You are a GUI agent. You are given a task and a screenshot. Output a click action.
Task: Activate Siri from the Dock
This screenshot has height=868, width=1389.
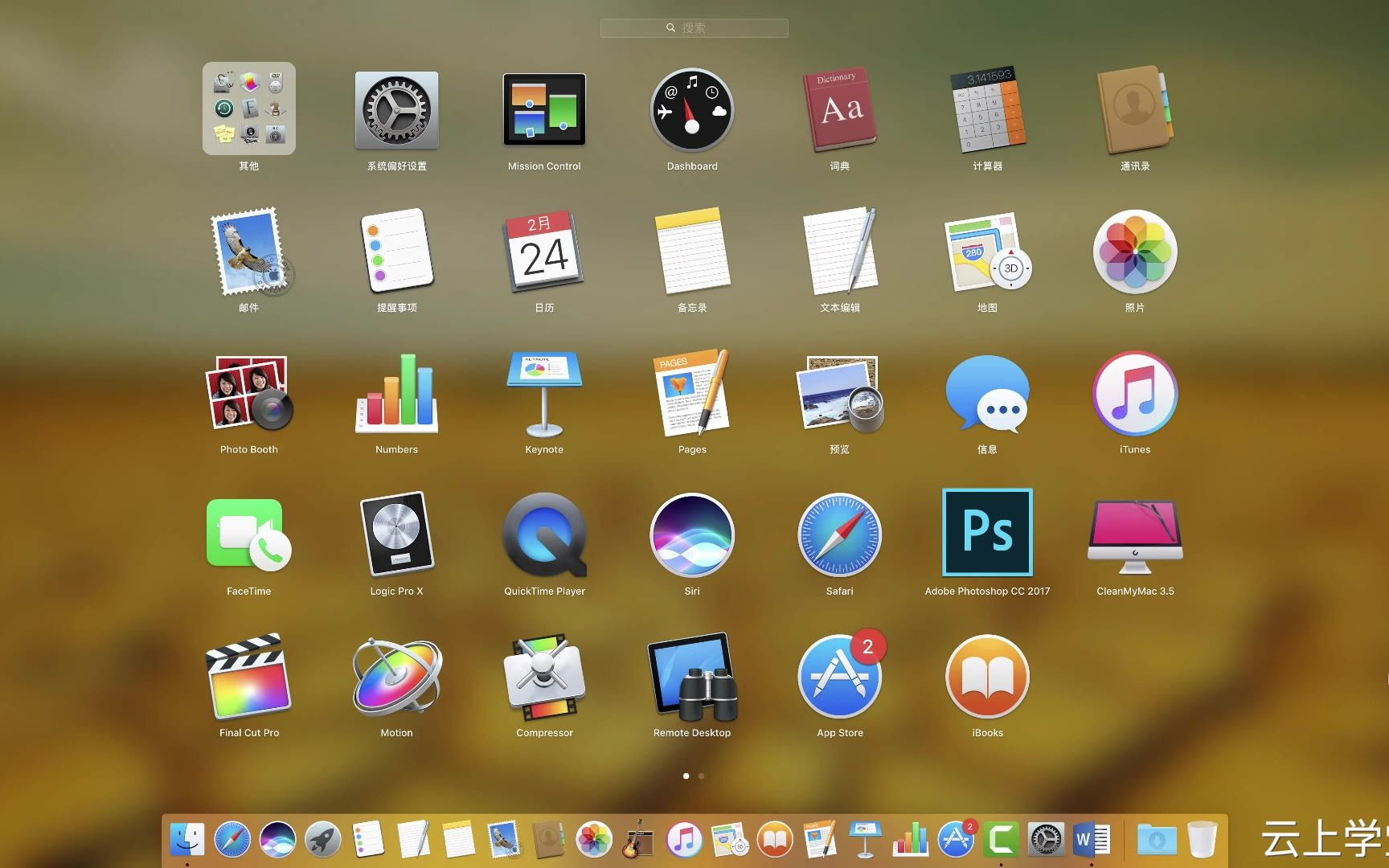point(277,840)
